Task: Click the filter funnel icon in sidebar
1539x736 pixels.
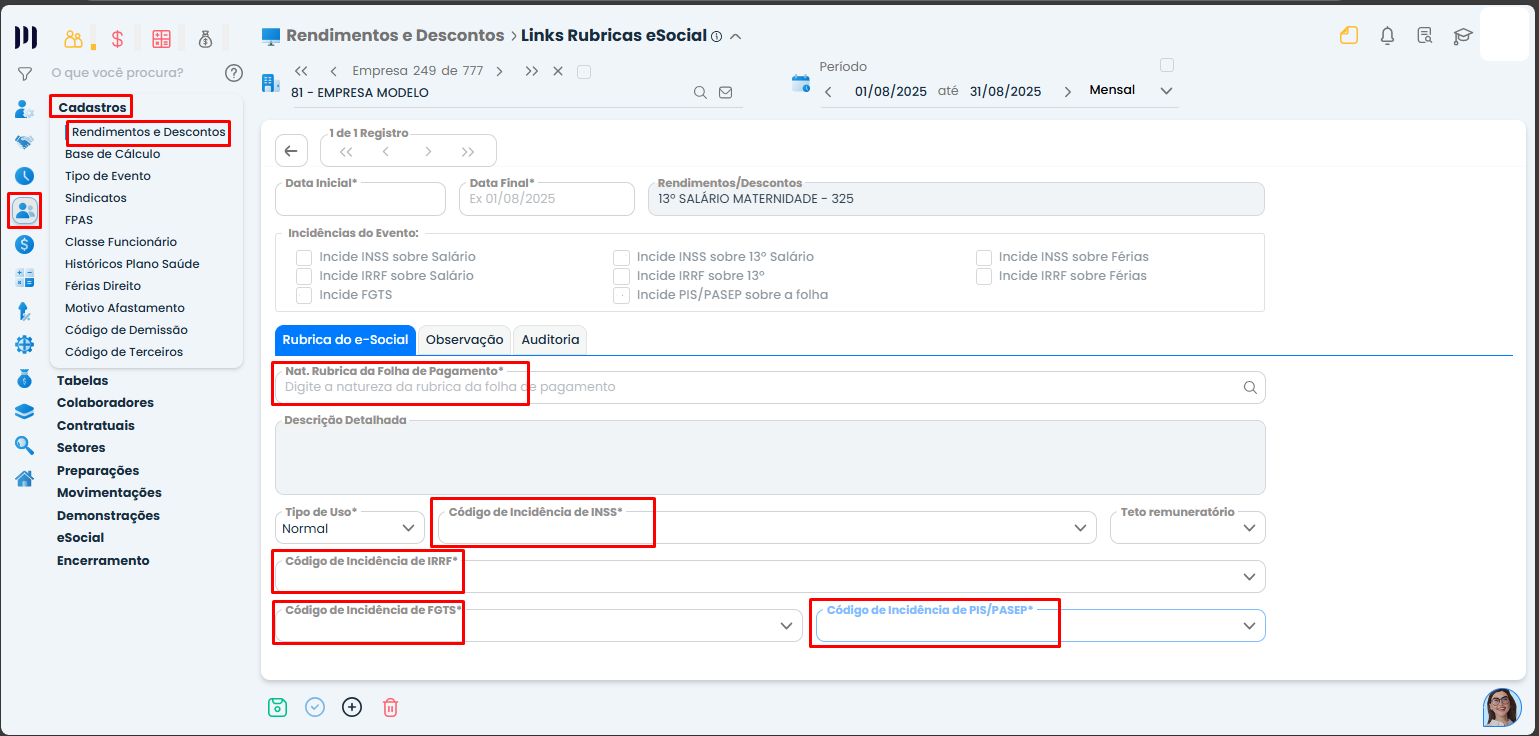Action: [25, 73]
